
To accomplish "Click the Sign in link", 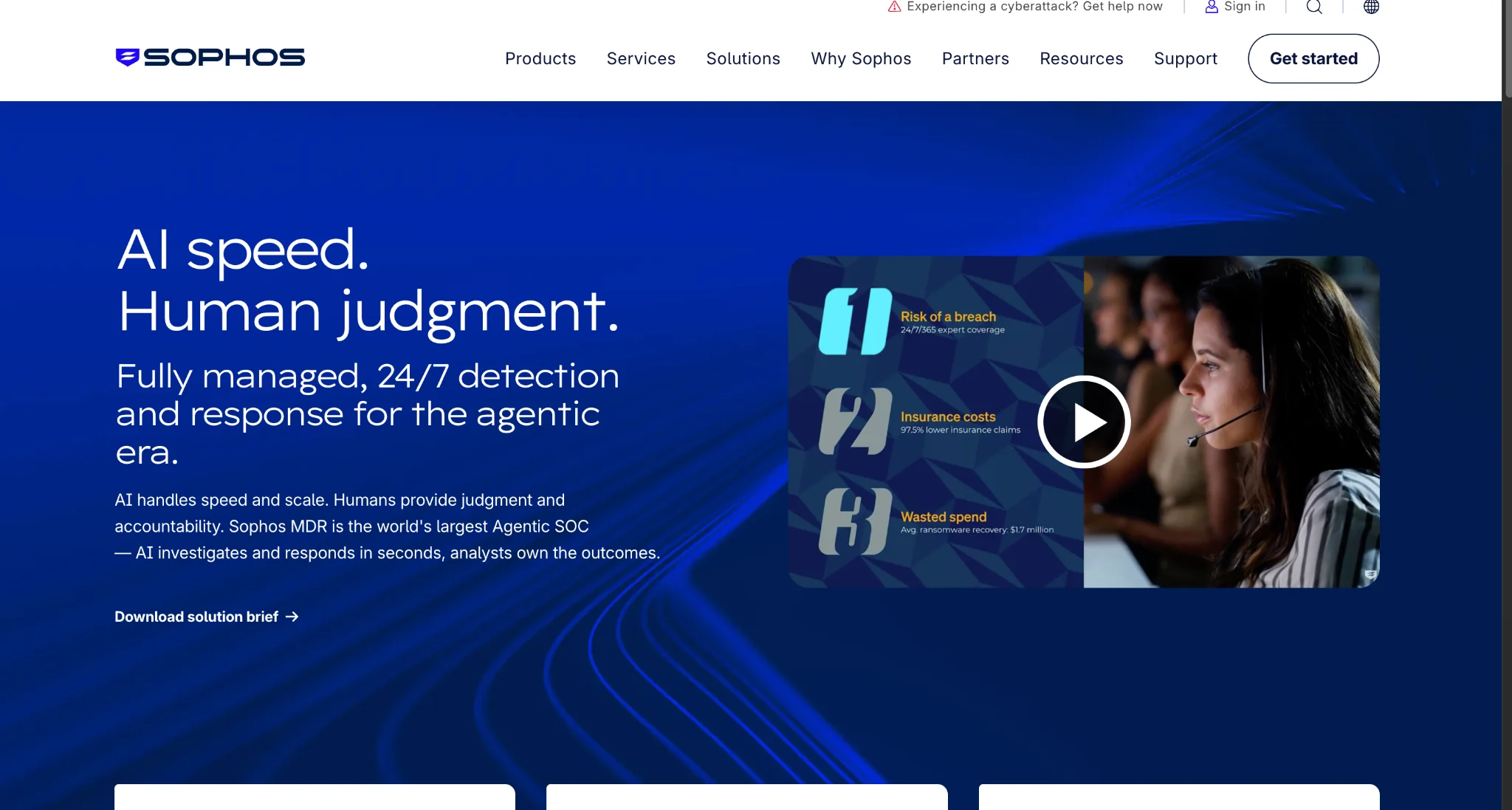I will coord(1244,7).
